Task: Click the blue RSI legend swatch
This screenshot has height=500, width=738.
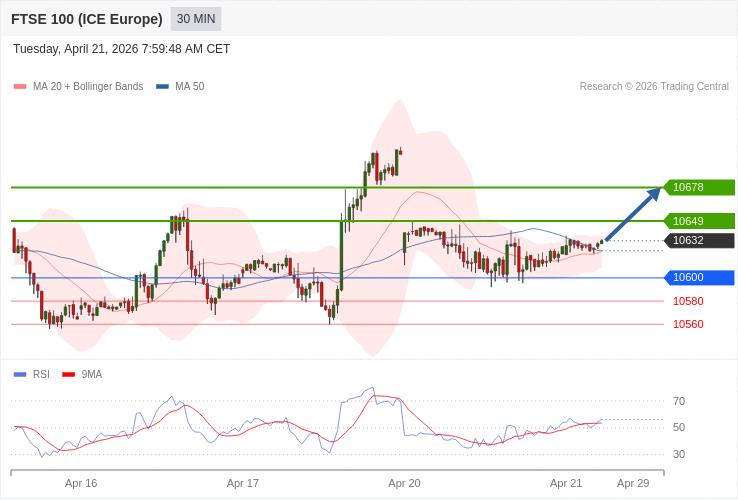Action: pyautogui.click(x=20, y=375)
